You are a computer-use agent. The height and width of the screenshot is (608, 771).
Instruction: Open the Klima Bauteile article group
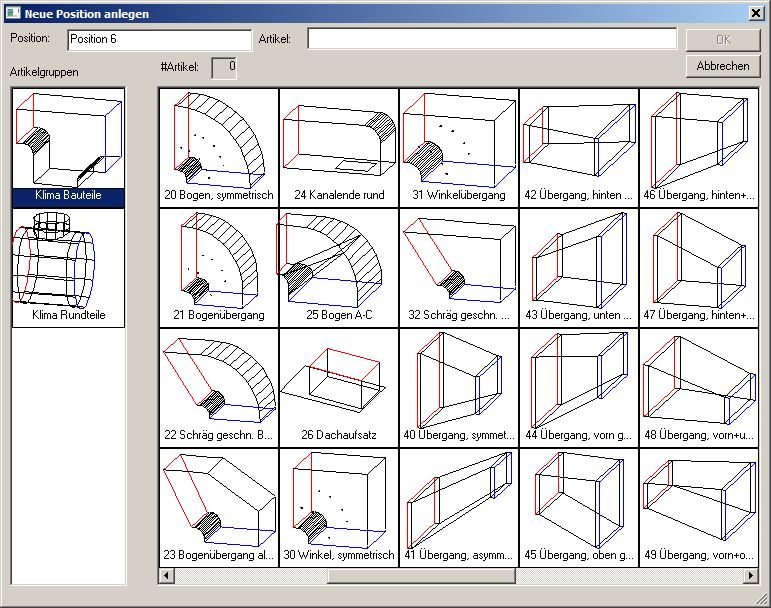[x=68, y=147]
